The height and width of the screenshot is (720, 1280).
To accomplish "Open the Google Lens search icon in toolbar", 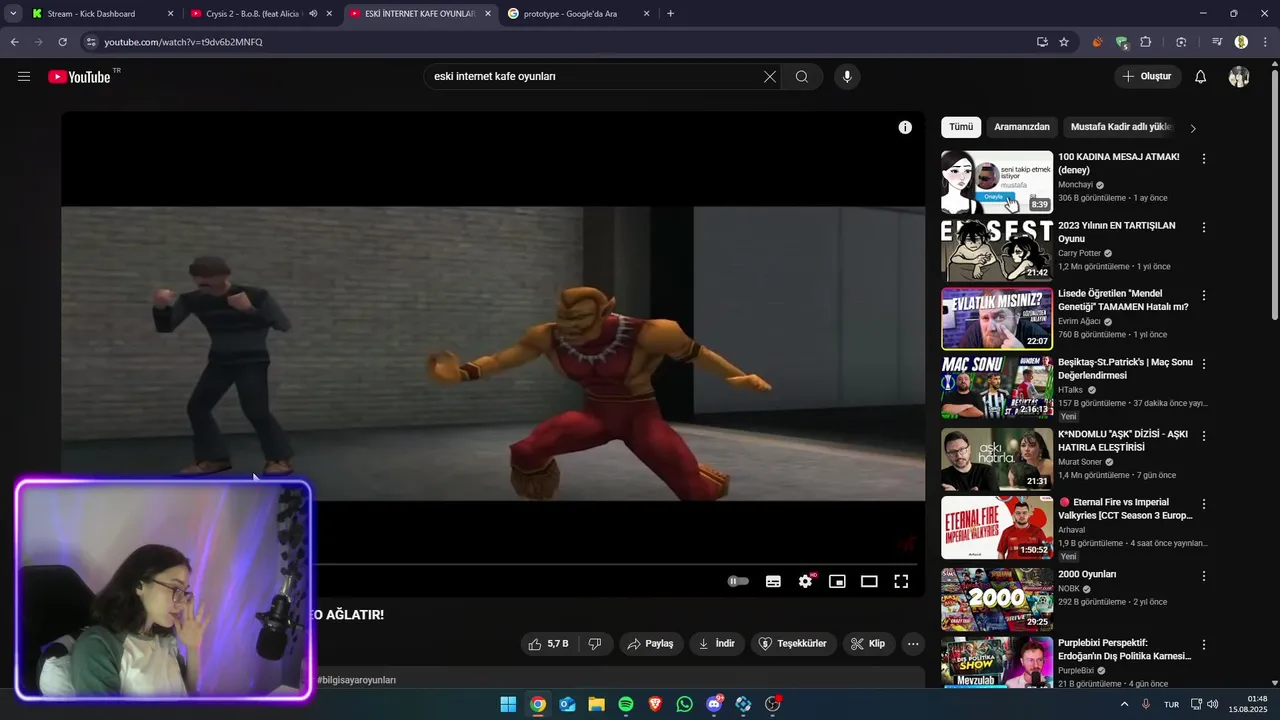I will point(1181,42).
